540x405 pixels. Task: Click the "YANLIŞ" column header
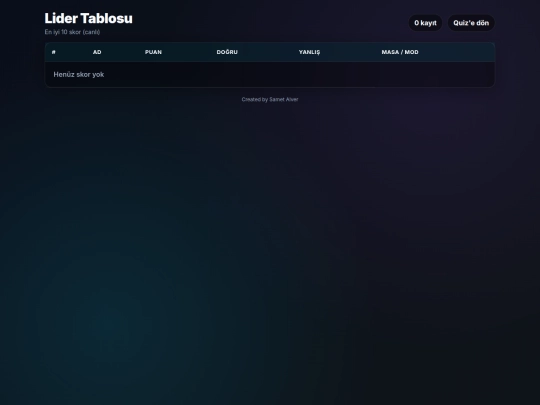tap(309, 52)
